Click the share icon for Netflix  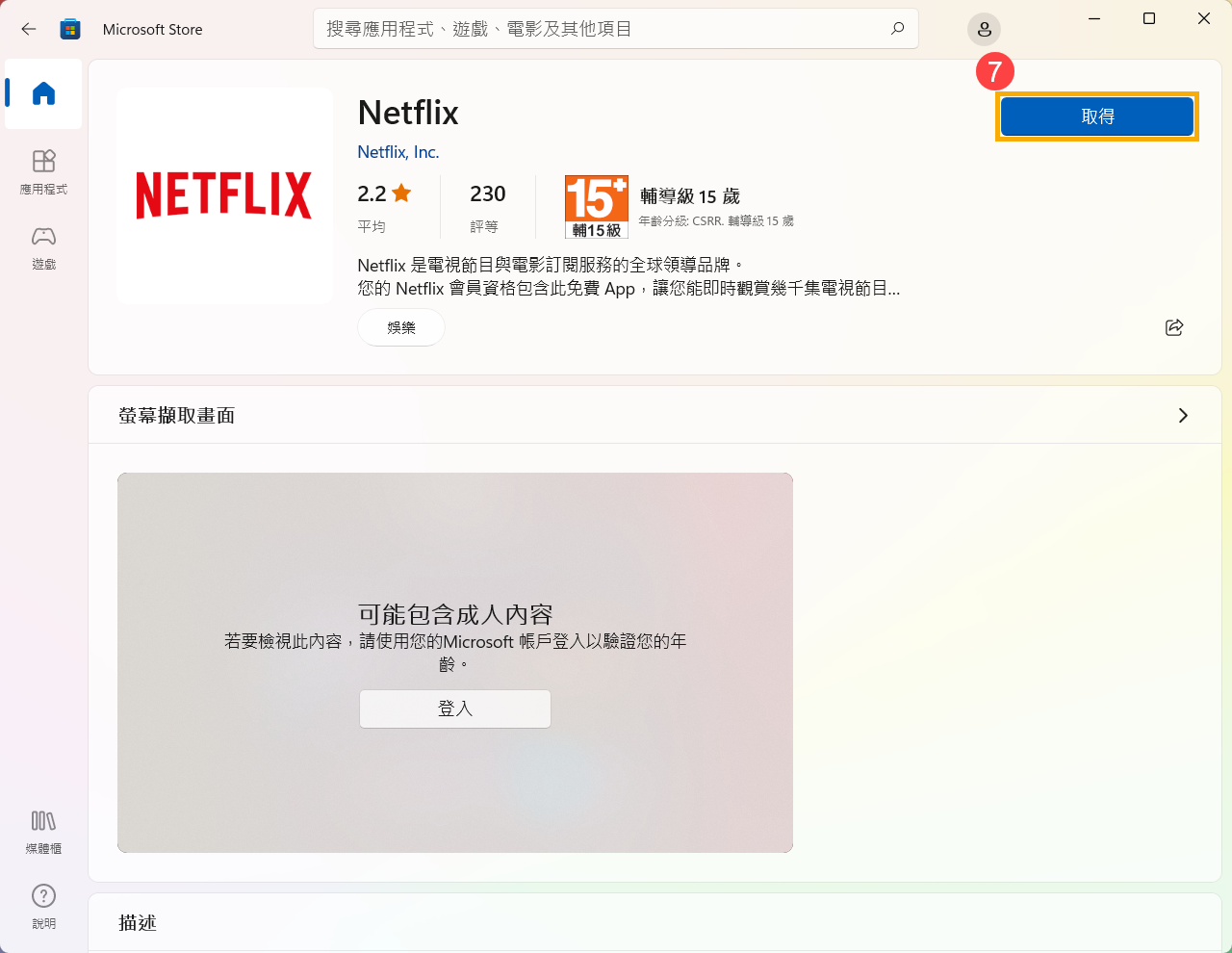click(x=1173, y=327)
